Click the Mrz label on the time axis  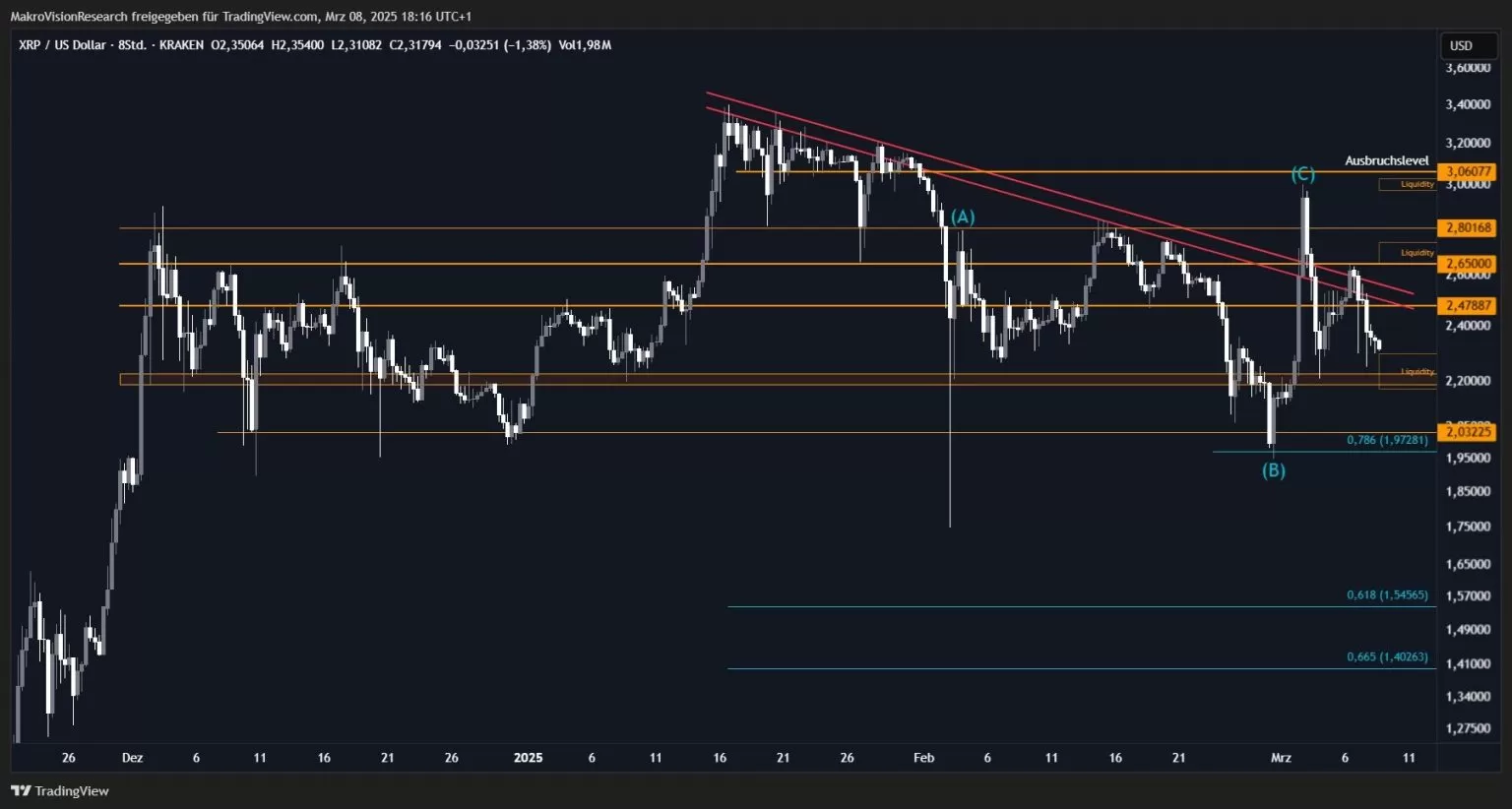[1281, 758]
